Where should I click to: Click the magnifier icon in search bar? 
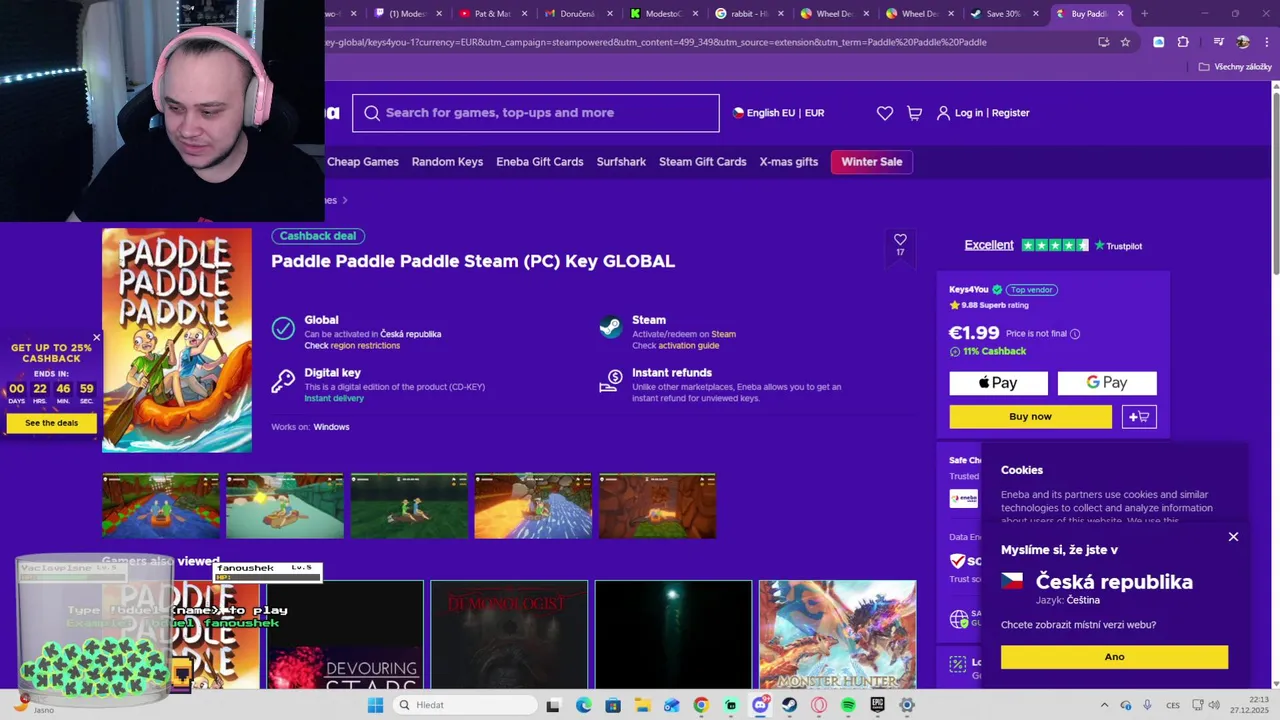click(x=372, y=113)
